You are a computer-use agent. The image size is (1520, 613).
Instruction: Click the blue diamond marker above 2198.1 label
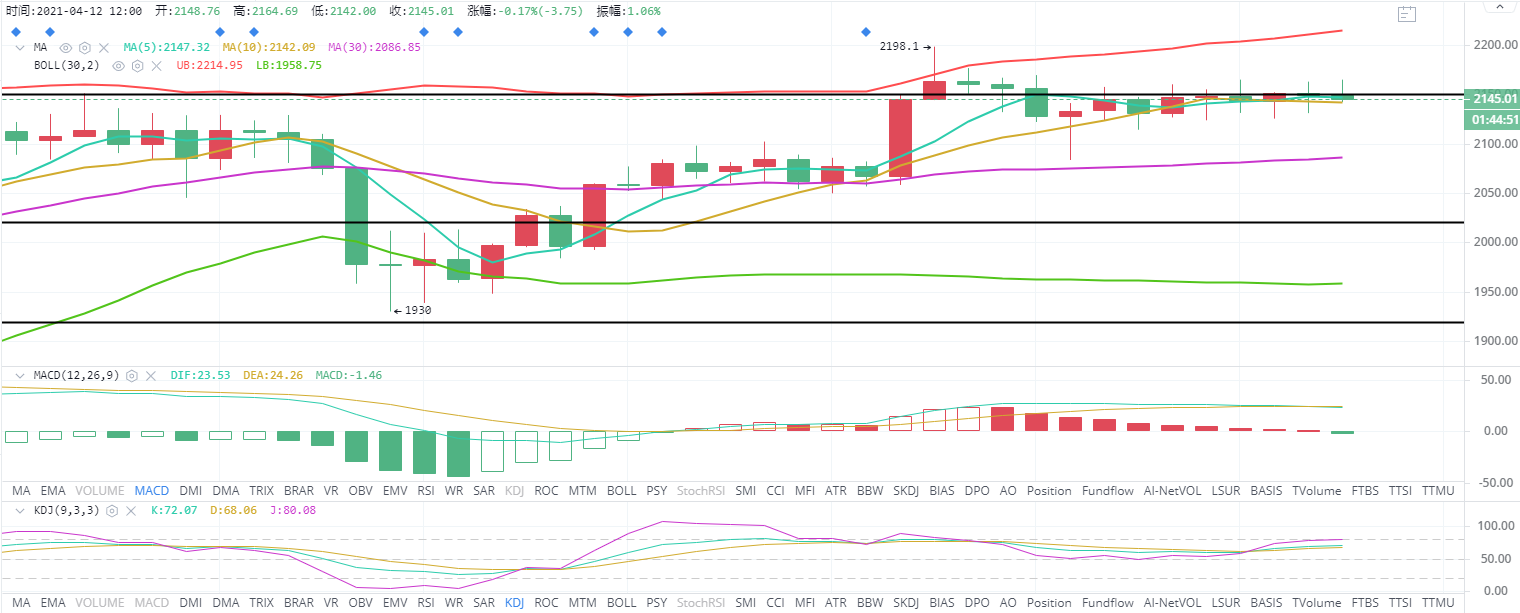(866, 32)
